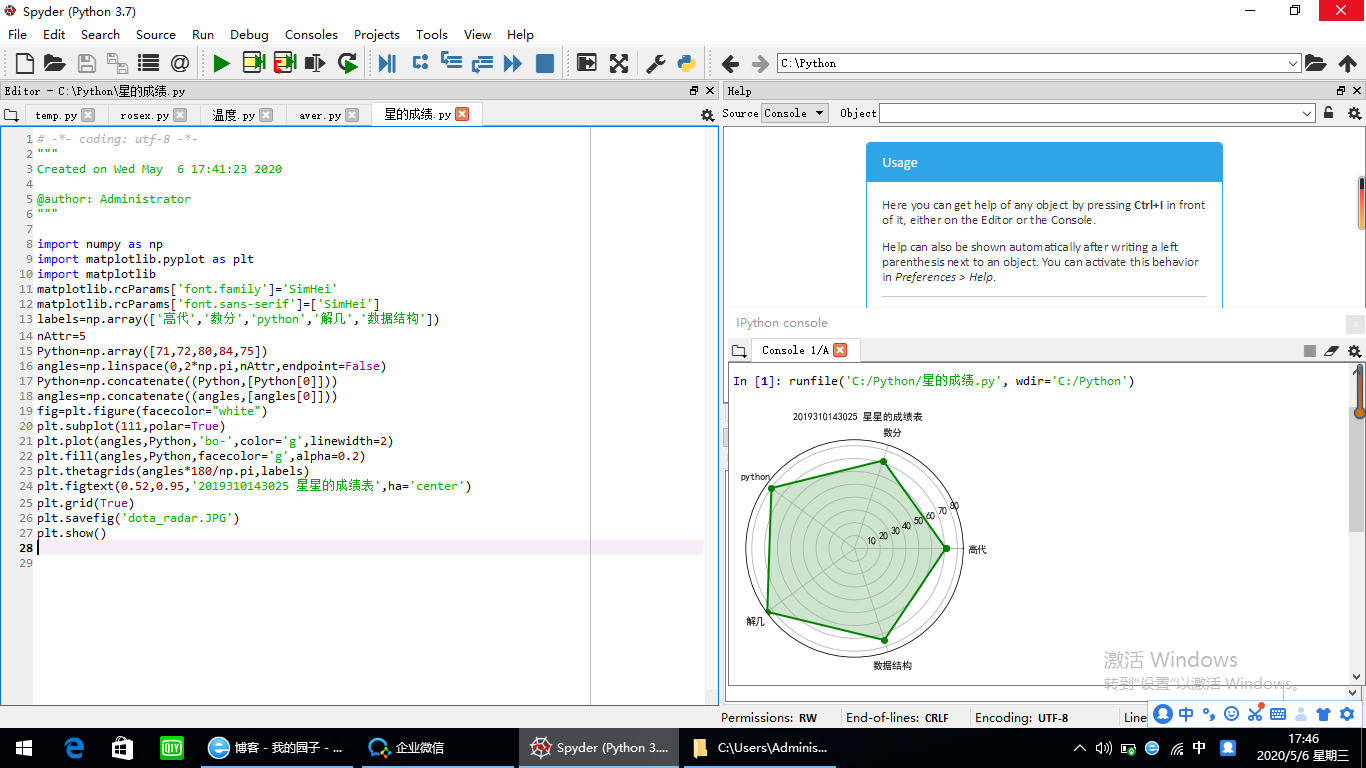Click the new file icon in the toolbar

pyautogui.click(x=25, y=63)
